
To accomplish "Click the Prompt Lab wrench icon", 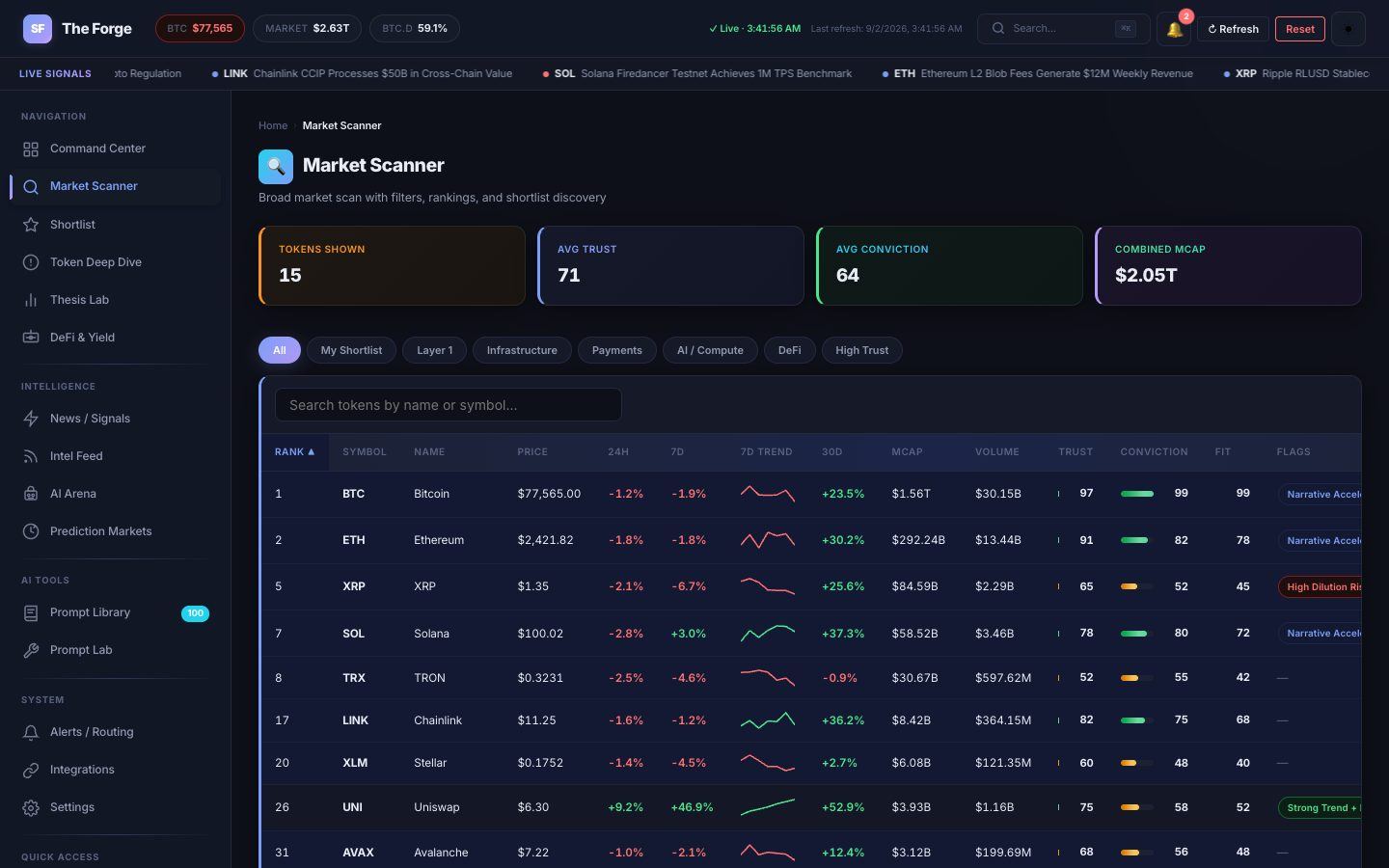I will tap(31, 650).
